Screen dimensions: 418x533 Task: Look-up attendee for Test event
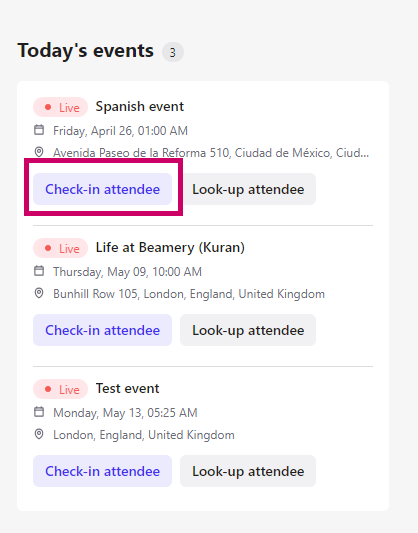pos(248,471)
